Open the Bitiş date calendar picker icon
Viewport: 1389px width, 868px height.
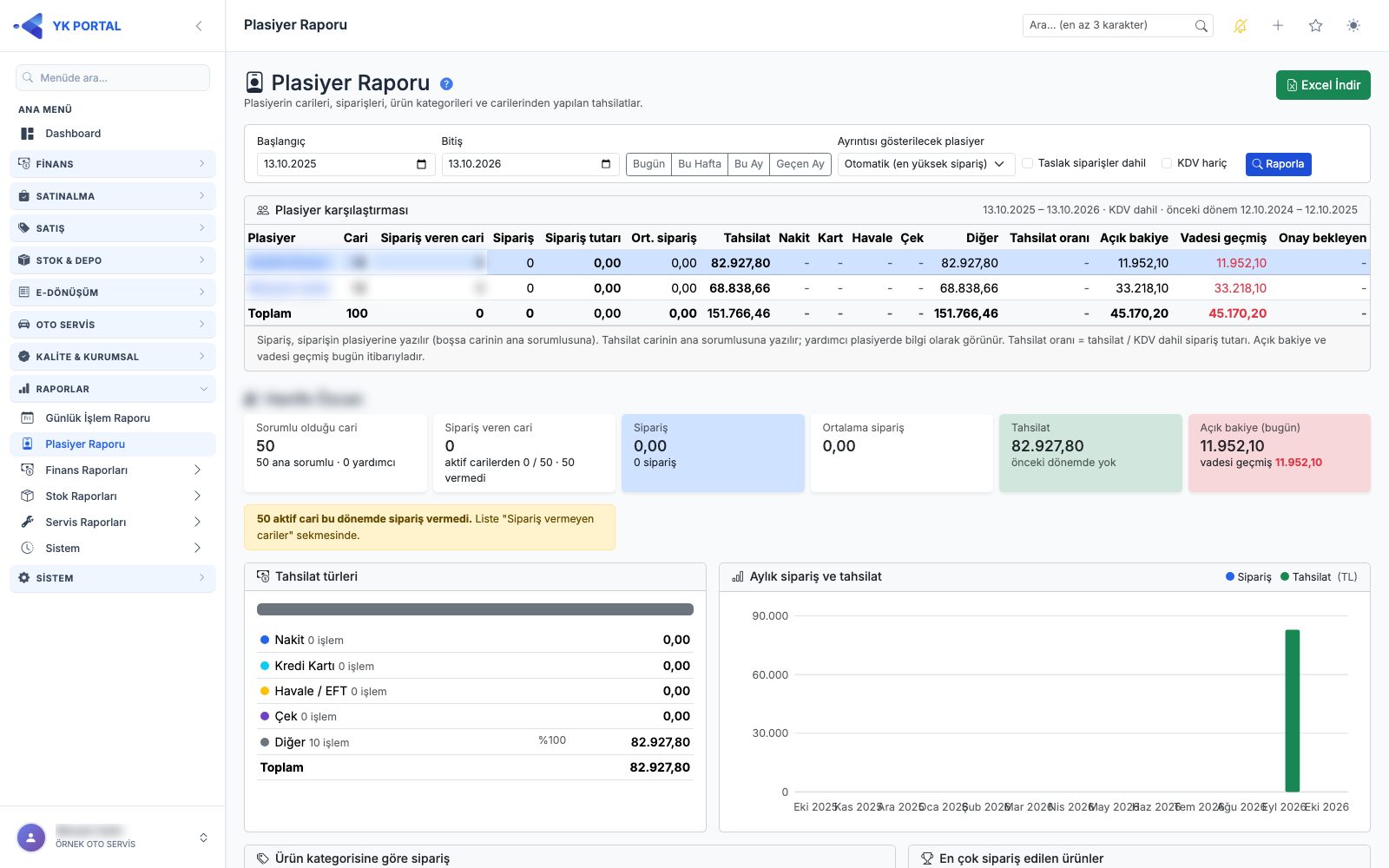606,164
